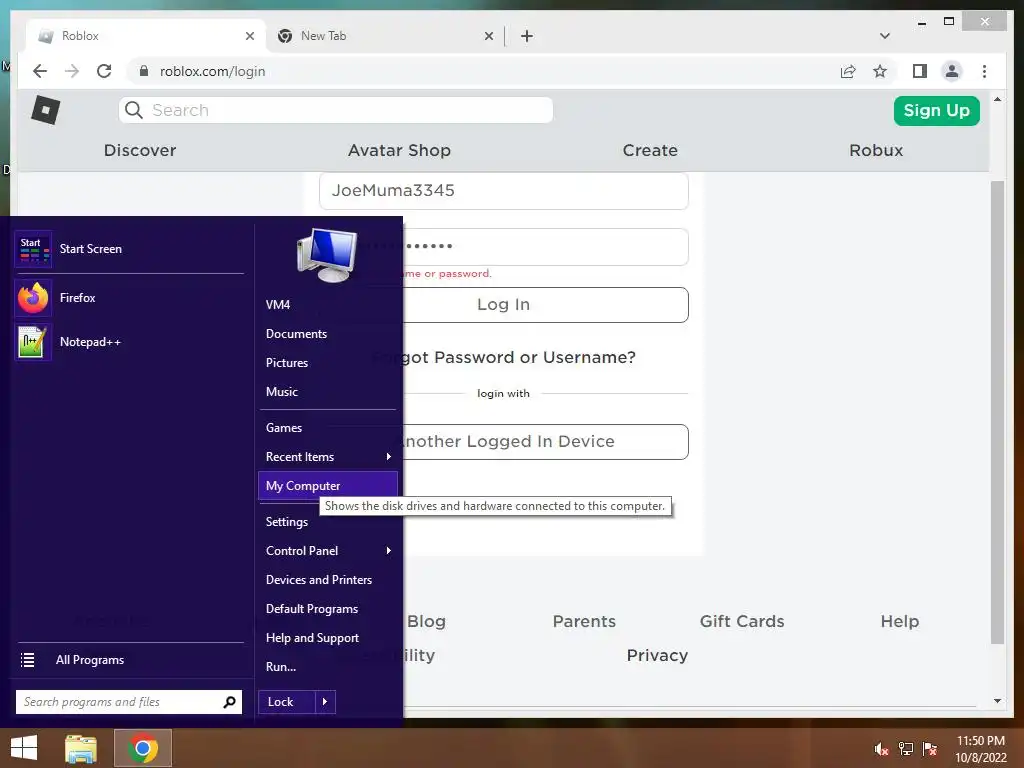
Task: Click the username field with JoeMuma3345
Action: tap(504, 191)
